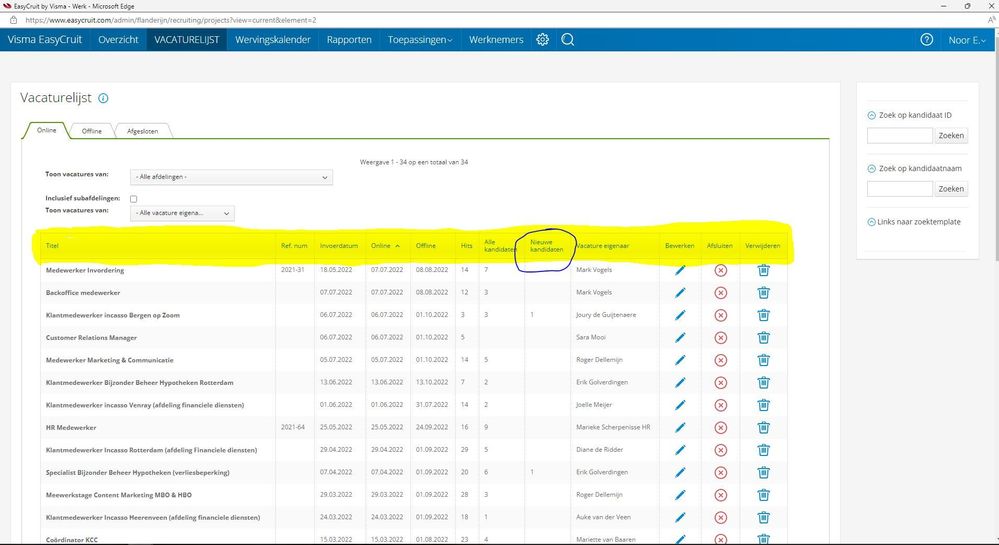The image size is (999, 545).
Task: Open Klantmedewerker incasso Bergen op Zoom title
Action: pos(113,315)
